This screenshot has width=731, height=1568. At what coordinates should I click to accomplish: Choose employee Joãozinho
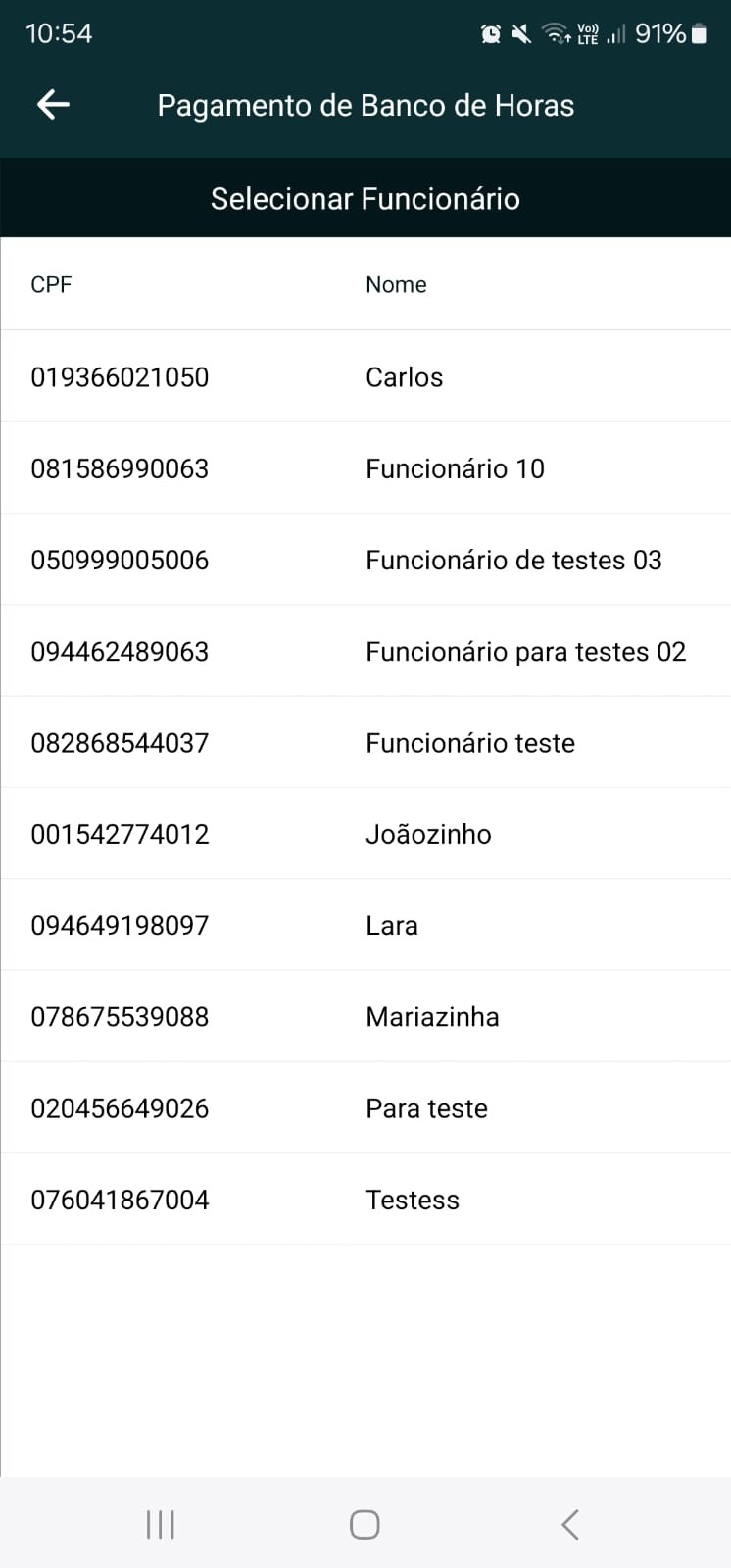click(428, 834)
